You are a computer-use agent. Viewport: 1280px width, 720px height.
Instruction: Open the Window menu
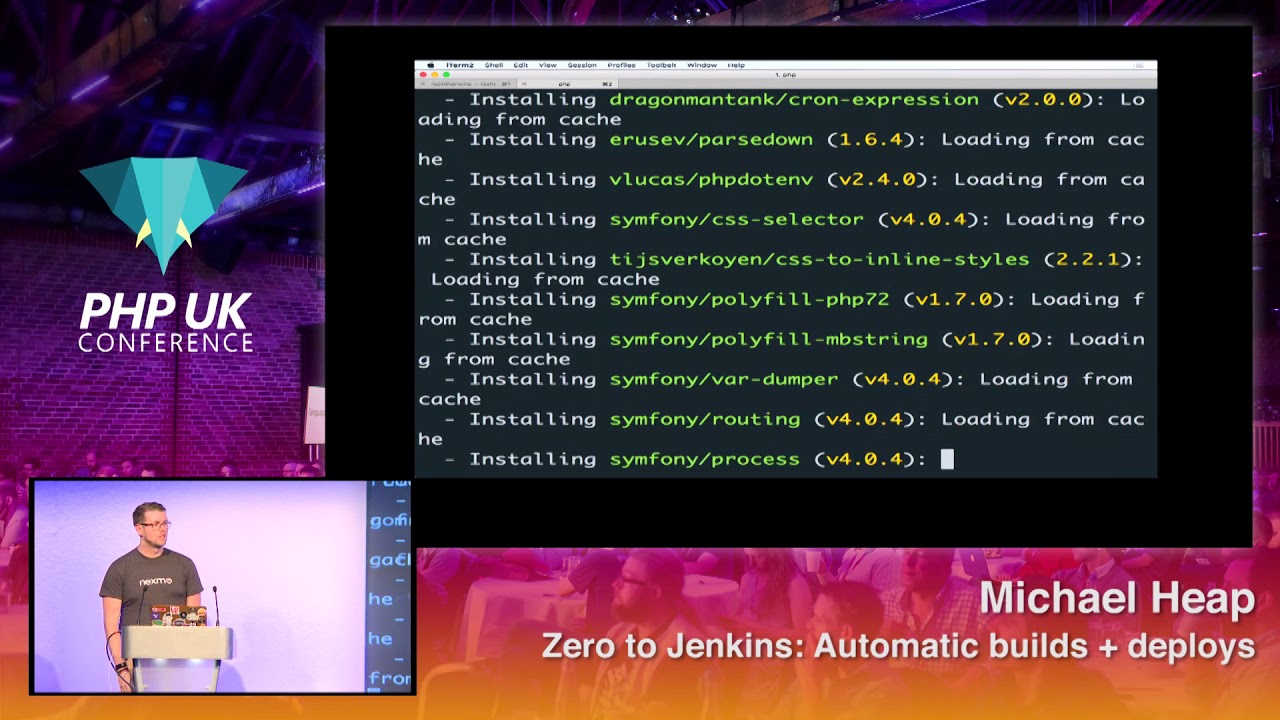[x=702, y=65]
